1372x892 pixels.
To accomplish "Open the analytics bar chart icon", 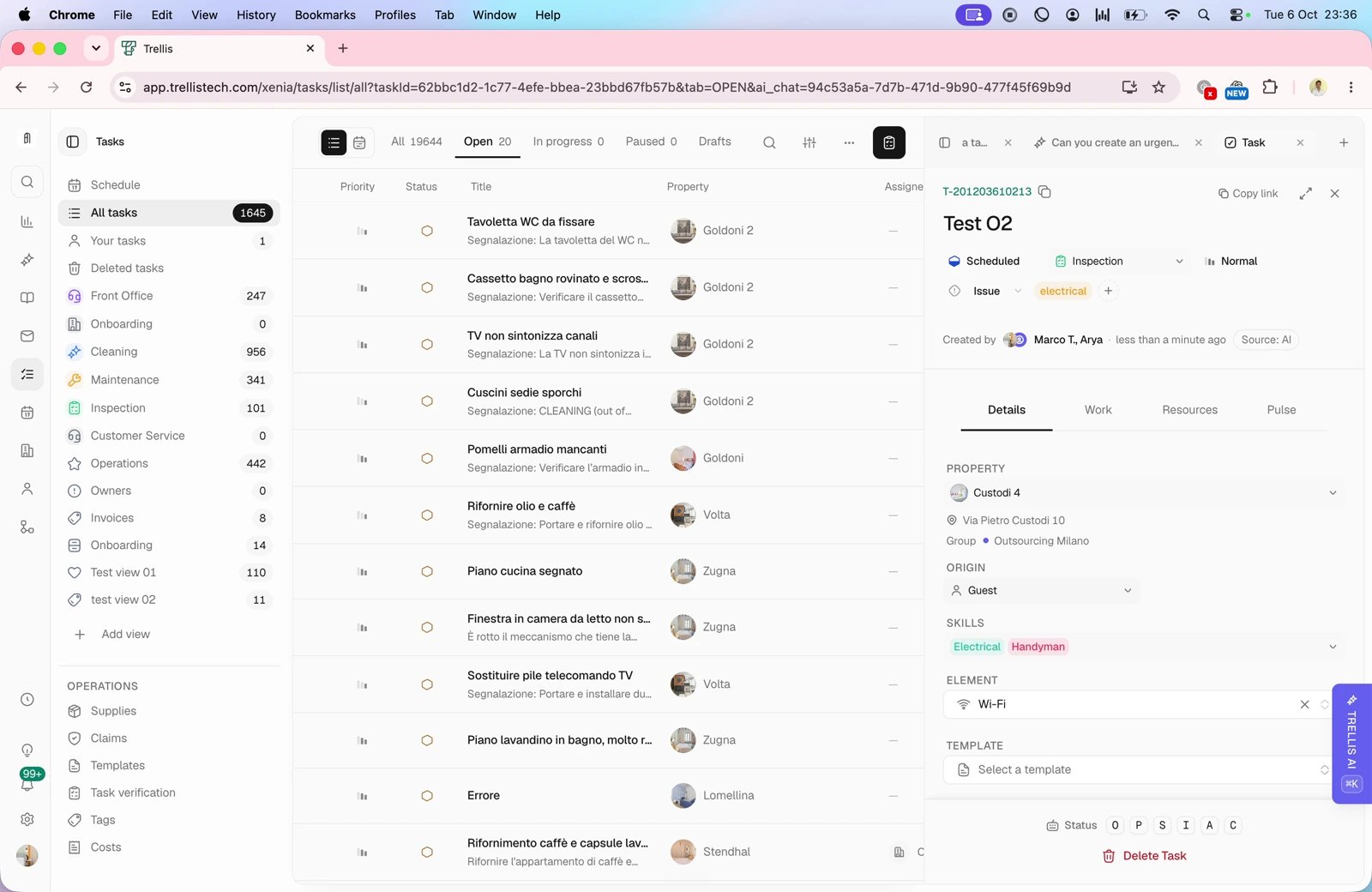I will 27,221.
